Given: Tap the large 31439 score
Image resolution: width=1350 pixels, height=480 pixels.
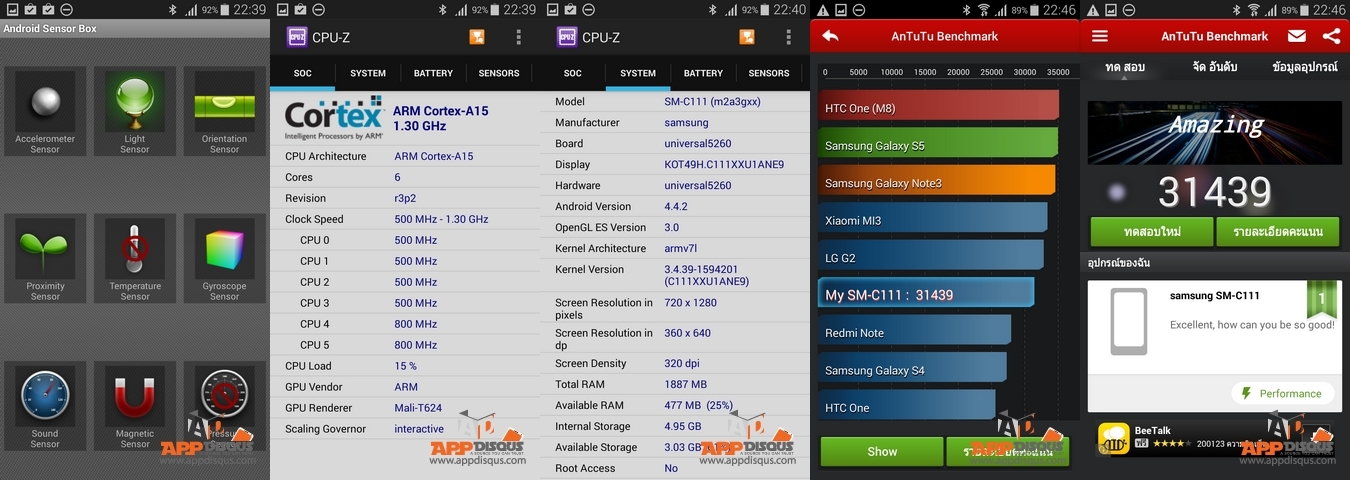Looking at the screenshot, I should [1215, 192].
